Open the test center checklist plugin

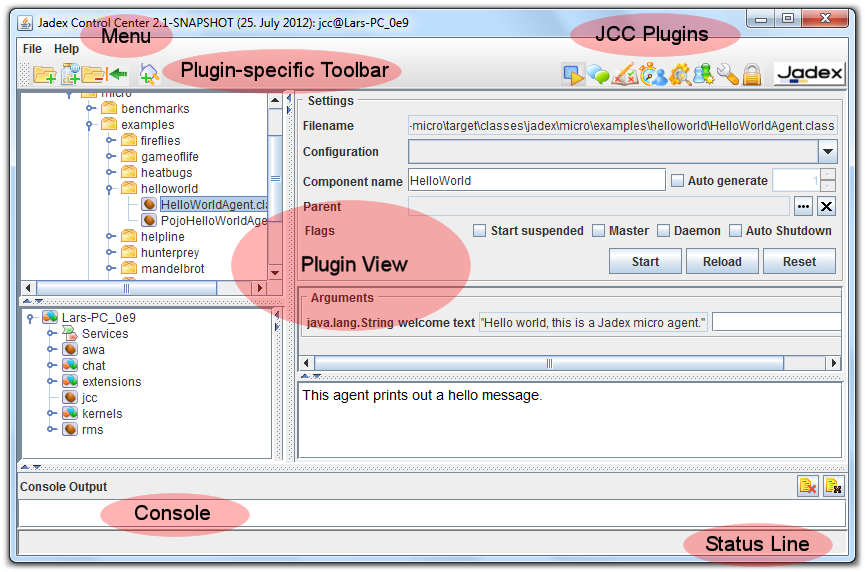[624, 74]
